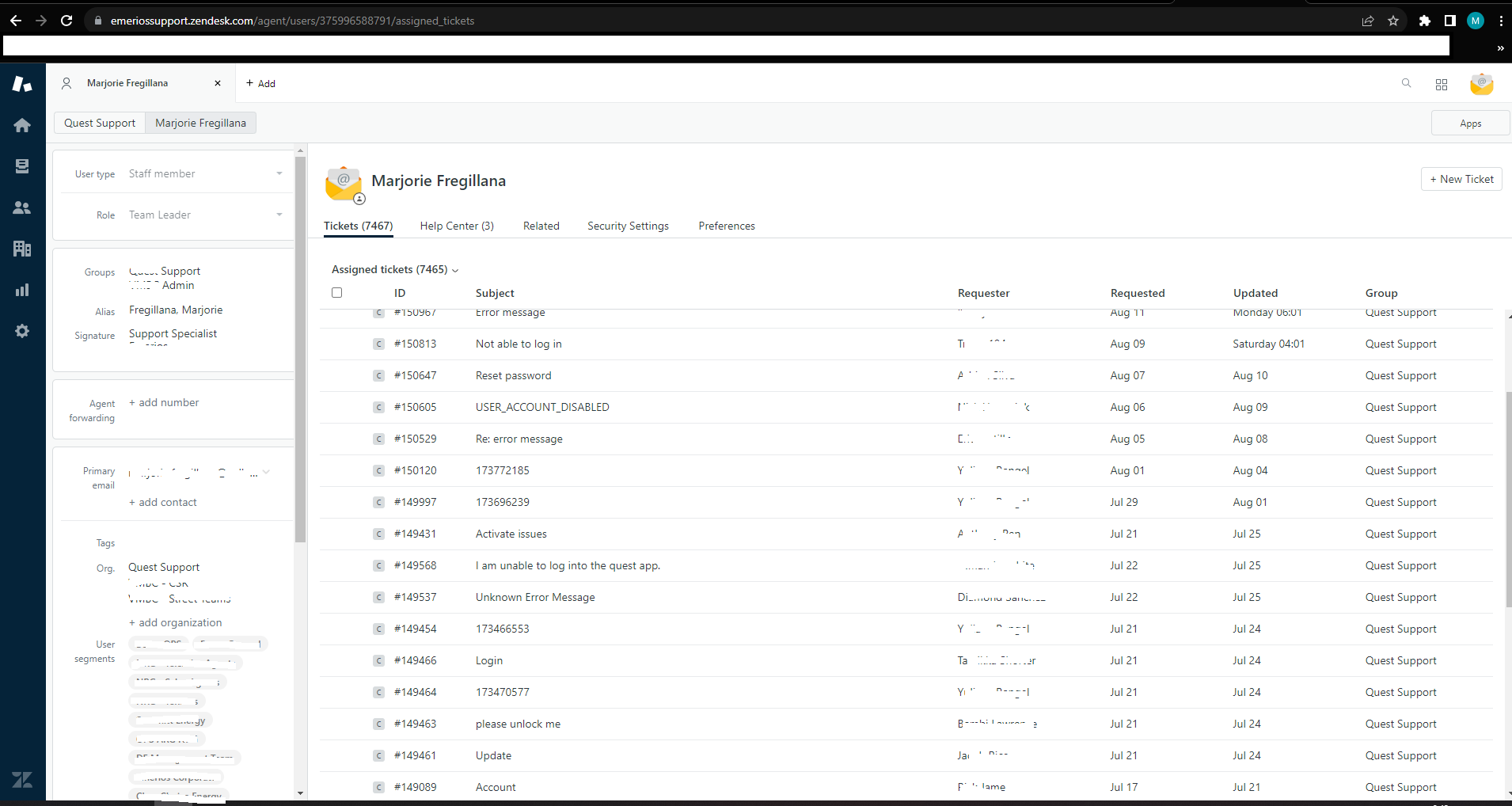Switch to the Related tab
This screenshot has width=1512, height=806.
541,226
